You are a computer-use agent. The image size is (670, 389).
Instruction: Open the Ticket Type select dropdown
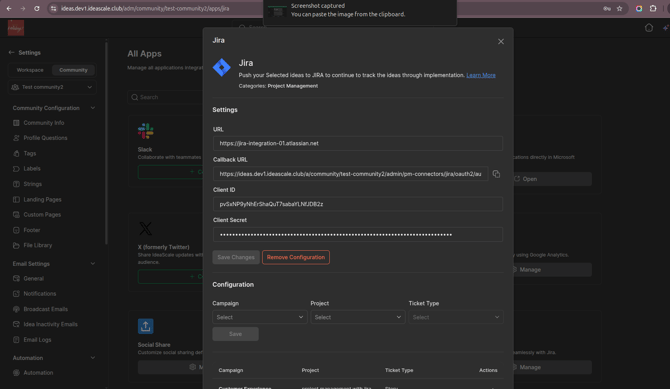coord(456,317)
